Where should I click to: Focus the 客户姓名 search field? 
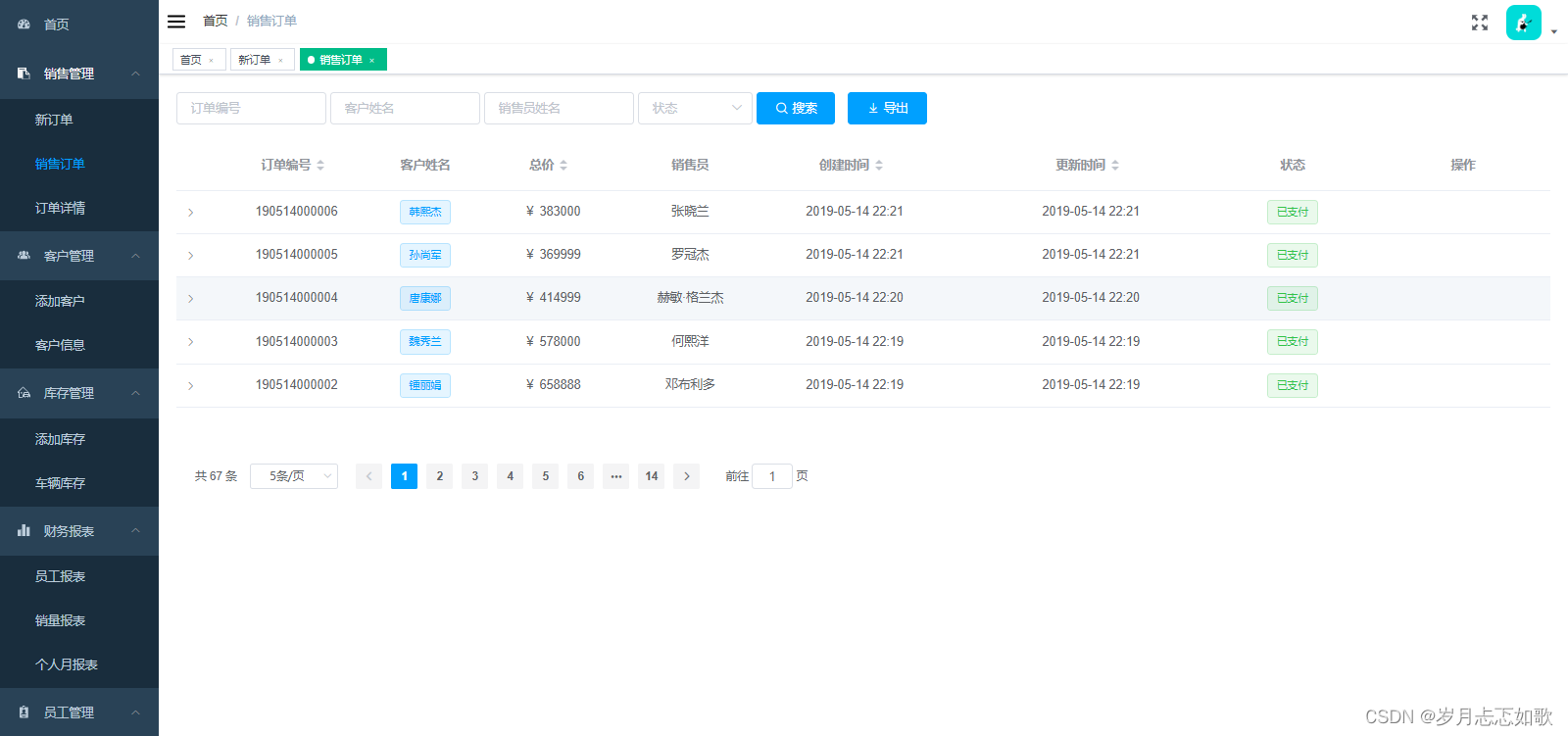point(405,108)
